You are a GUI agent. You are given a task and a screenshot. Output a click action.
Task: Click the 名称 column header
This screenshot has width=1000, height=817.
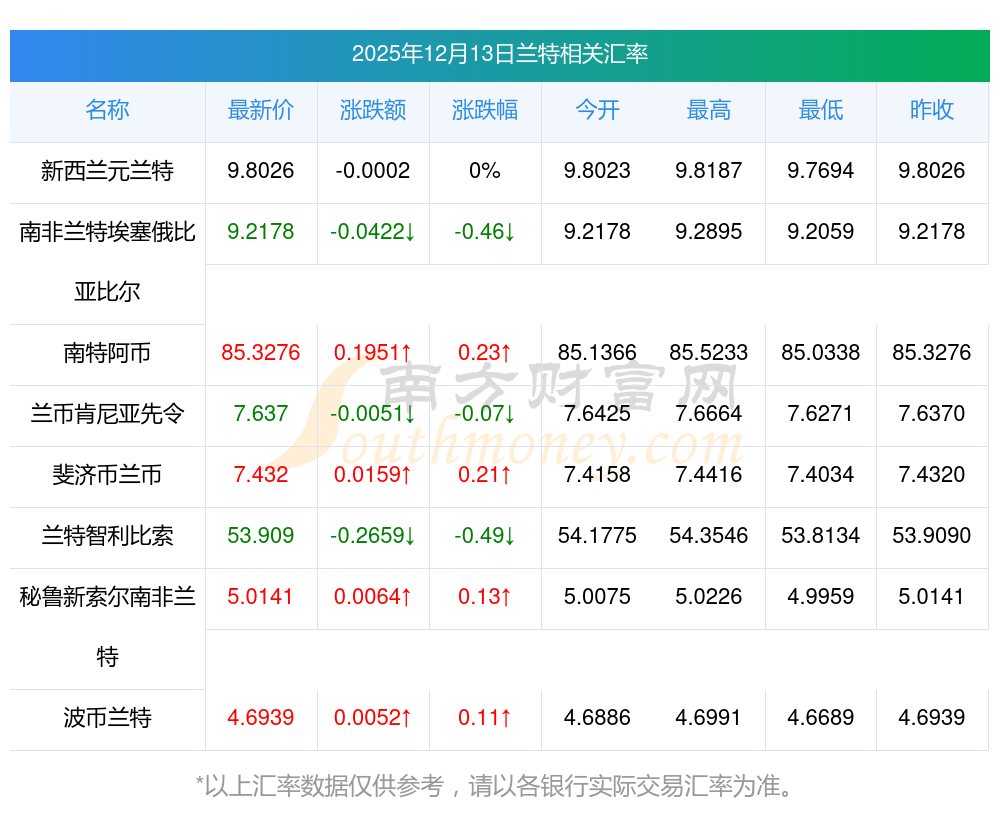click(107, 111)
